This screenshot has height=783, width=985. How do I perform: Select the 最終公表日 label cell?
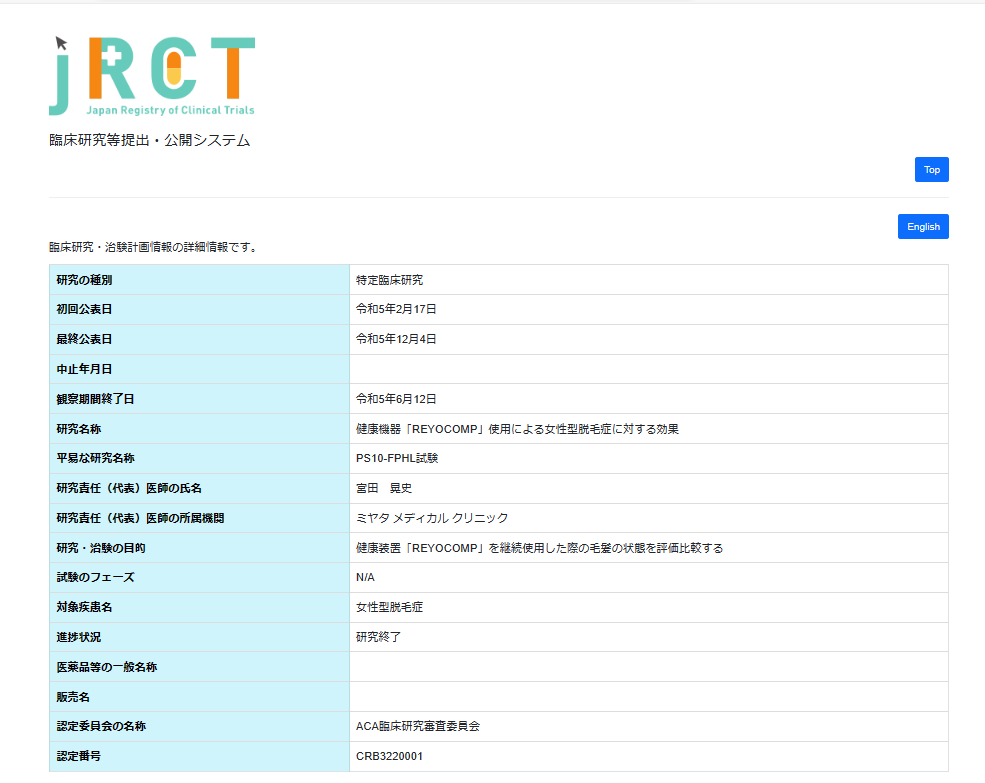coord(199,339)
